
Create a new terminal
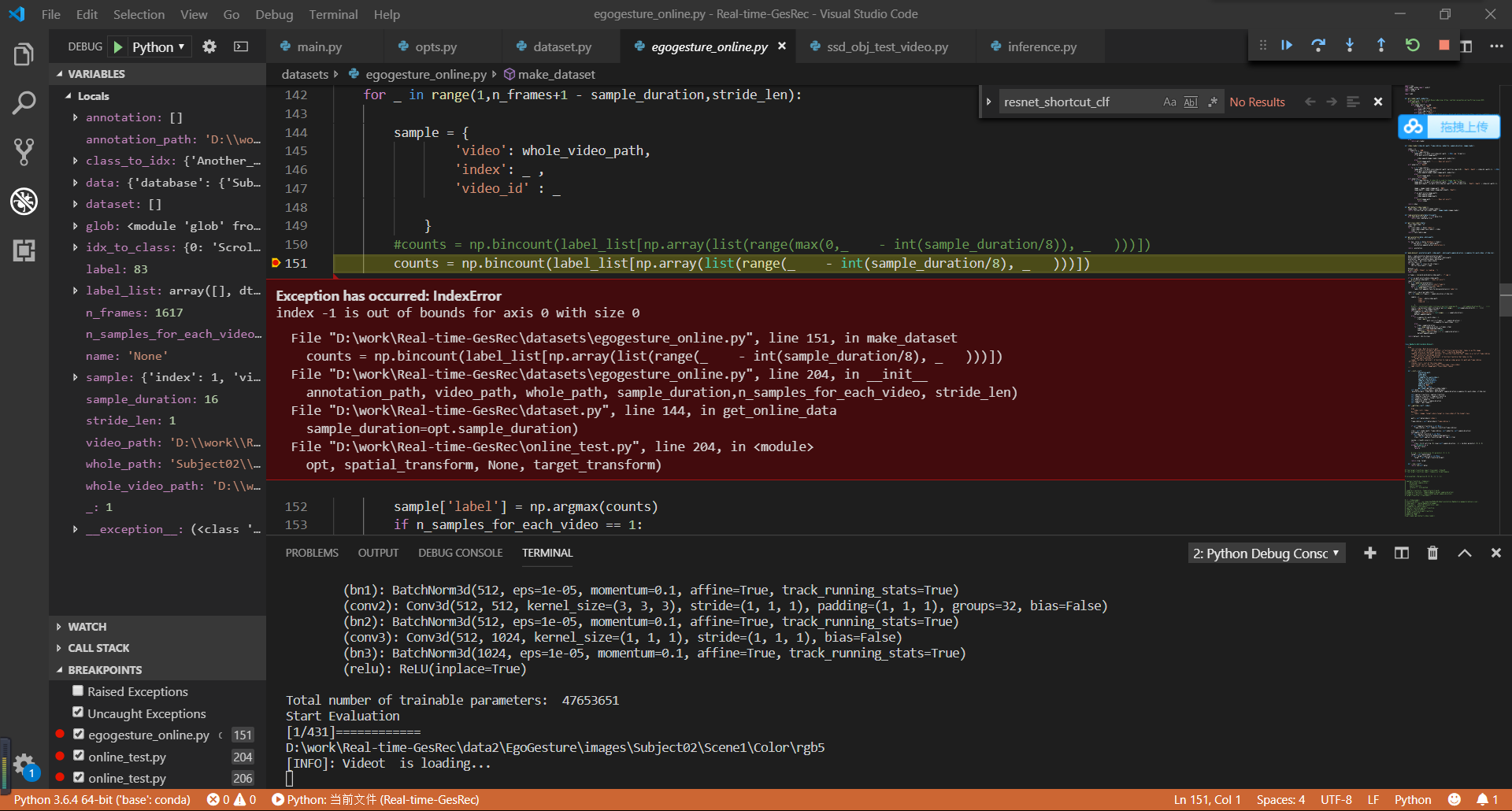tap(1370, 553)
